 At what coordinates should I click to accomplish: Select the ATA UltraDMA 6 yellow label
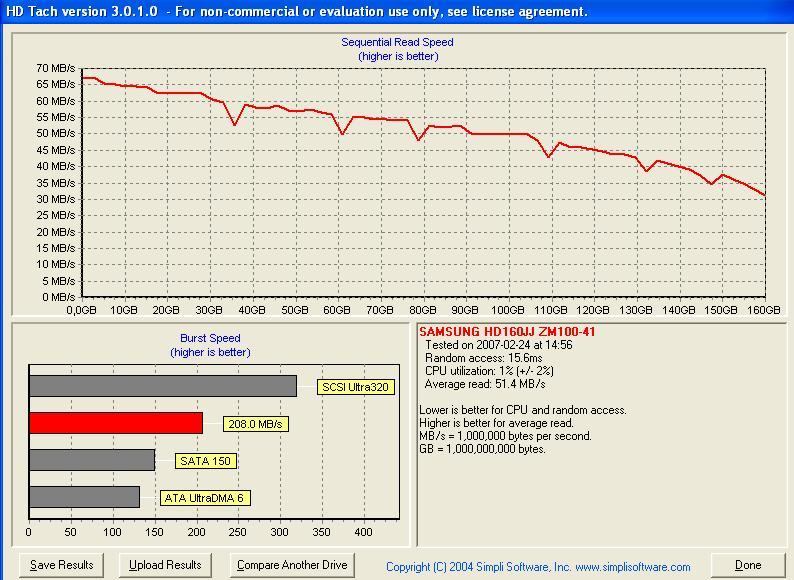click(x=205, y=498)
